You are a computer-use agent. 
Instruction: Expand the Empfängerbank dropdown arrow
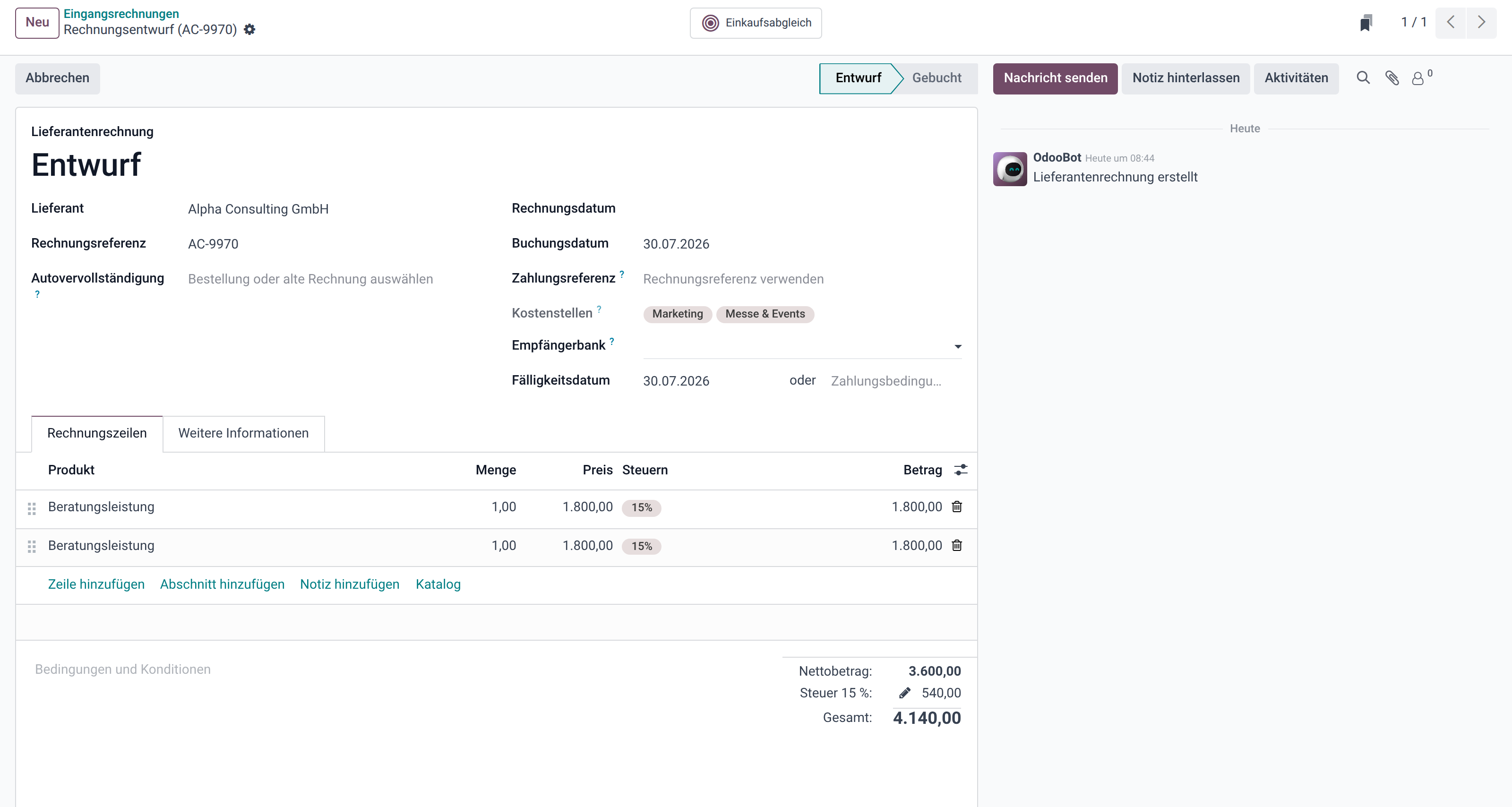[x=958, y=347]
